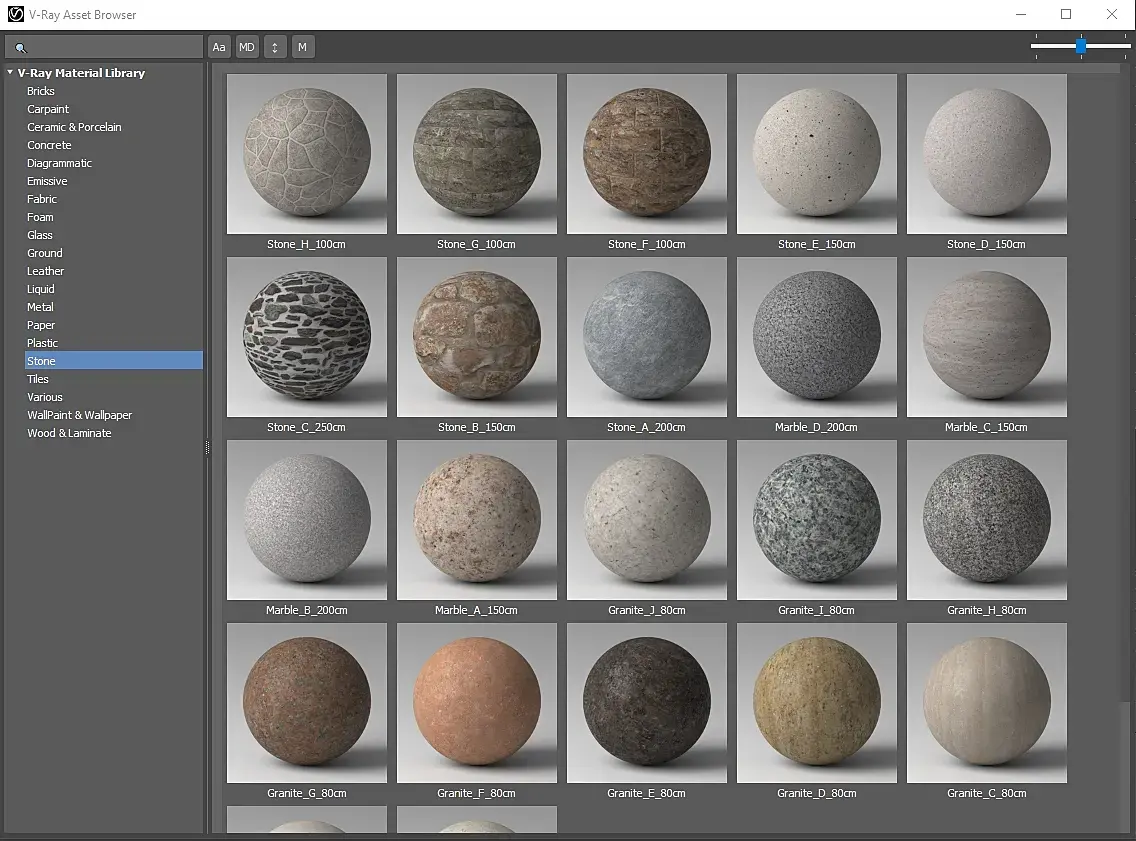Viewport: 1136px width, 841px height.
Task: Open the Ceramic & Porcelain category
Action: pos(74,127)
